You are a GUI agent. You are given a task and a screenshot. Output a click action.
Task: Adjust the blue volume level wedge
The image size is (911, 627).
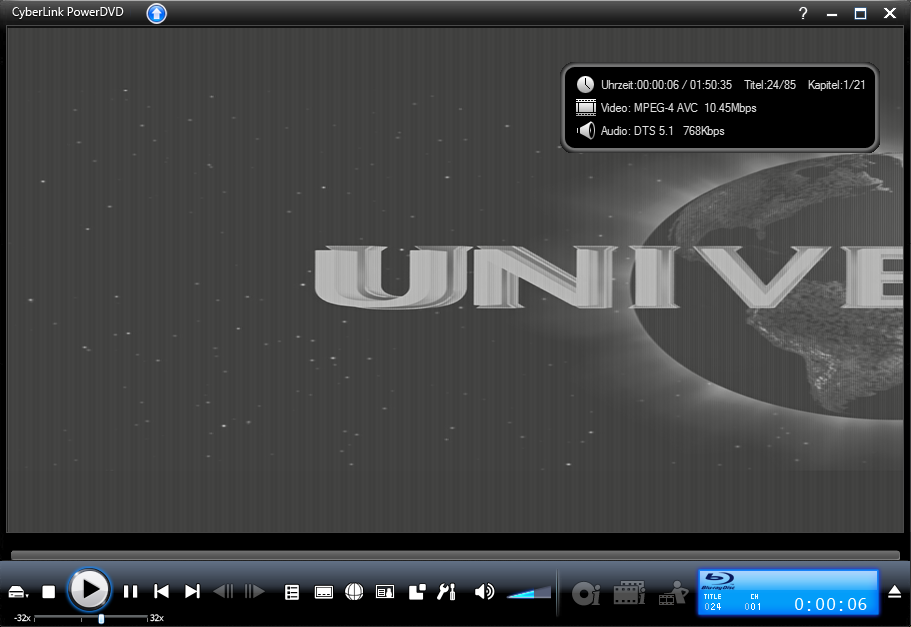pos(529,593)
